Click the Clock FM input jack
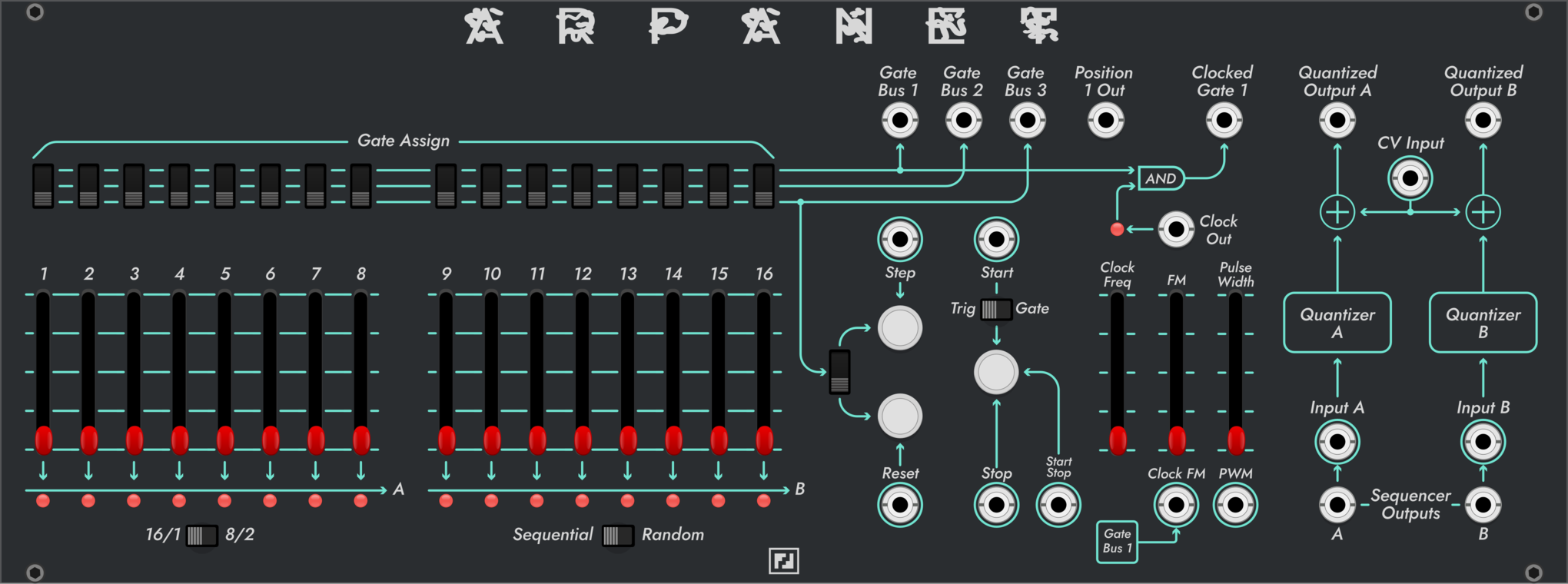The width and height of the screenshot is (1568, 584). click(x=1176, y=505)
